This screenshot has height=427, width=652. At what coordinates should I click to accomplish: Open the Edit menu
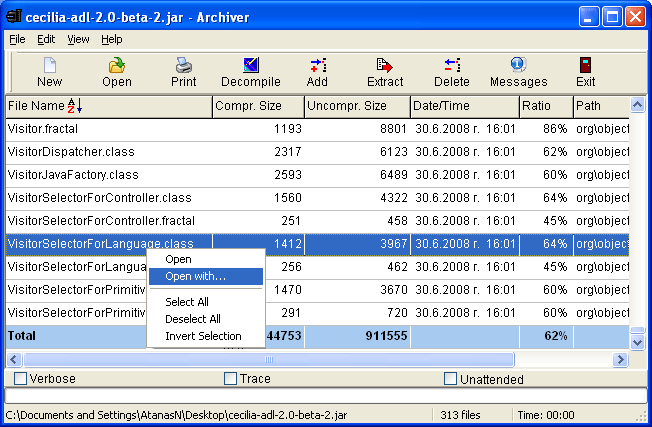pyautogui.click(x=46, y=39)
